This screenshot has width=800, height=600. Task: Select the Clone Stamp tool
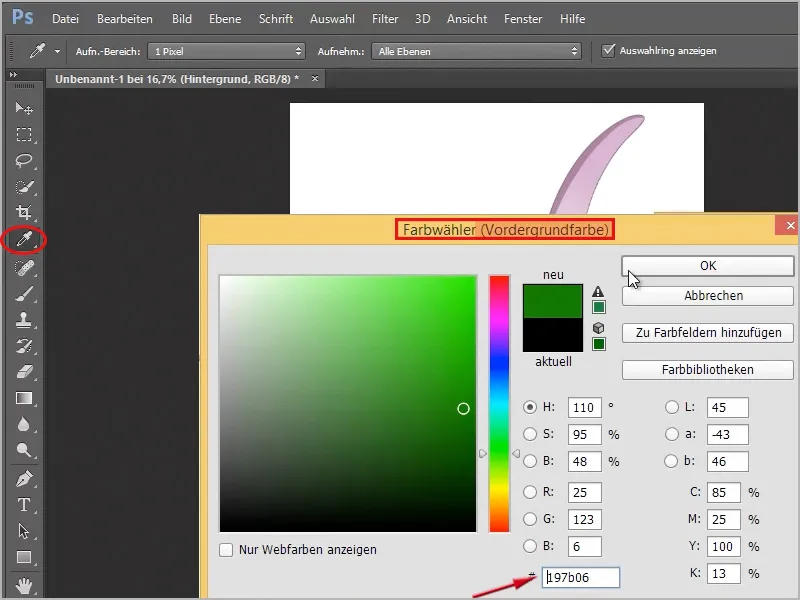(23, 320)
